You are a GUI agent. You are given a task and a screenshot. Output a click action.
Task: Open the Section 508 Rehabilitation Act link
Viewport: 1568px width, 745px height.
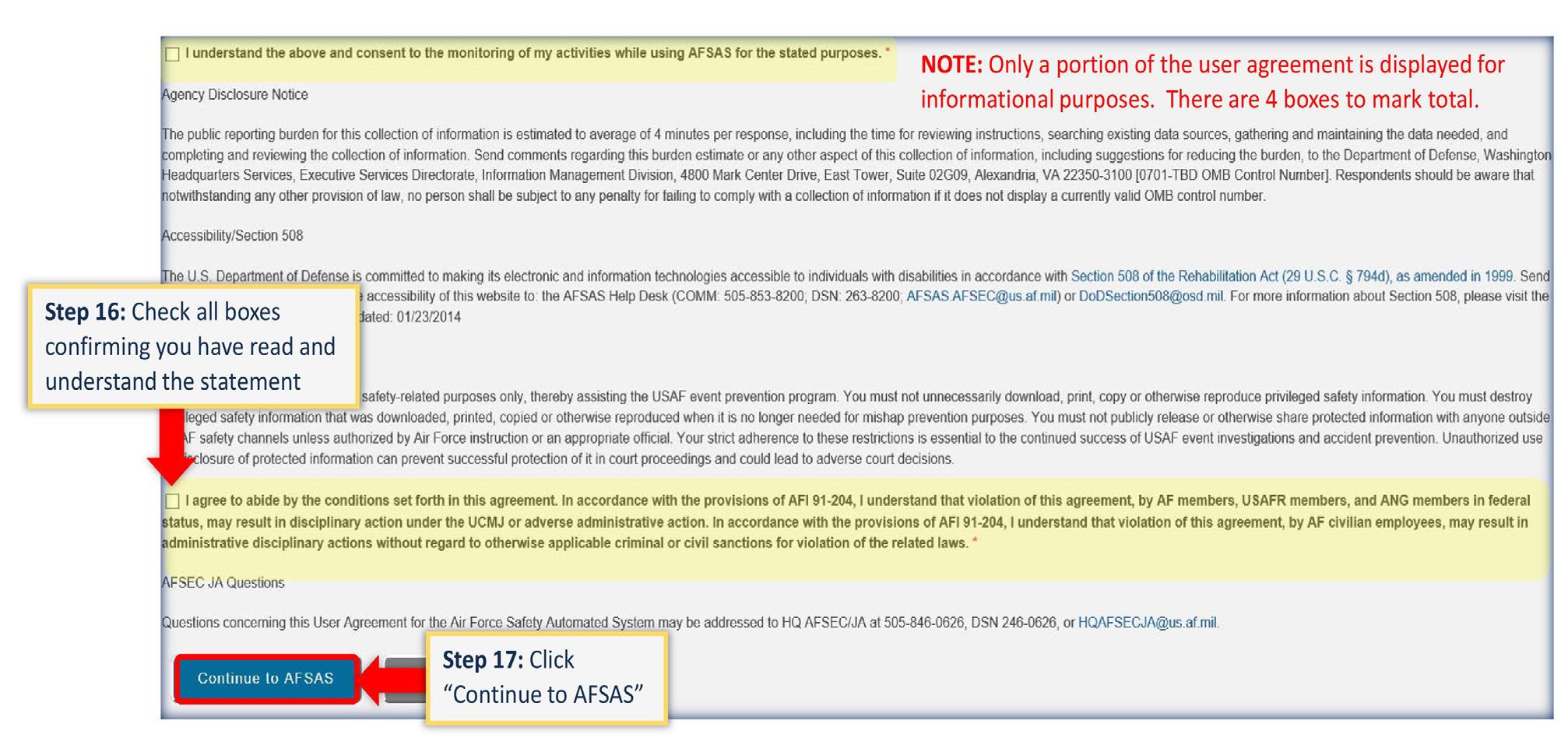click(x=1292, y=276)
